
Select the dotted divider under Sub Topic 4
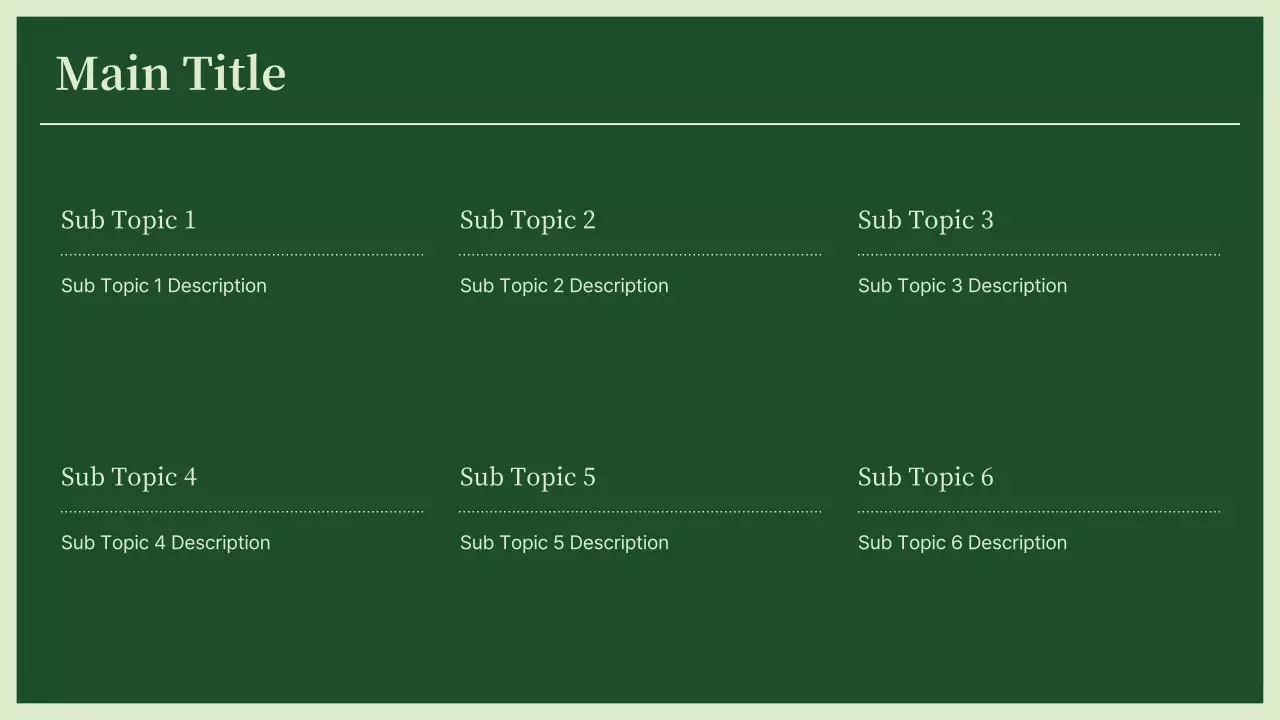tap(242, 512)
